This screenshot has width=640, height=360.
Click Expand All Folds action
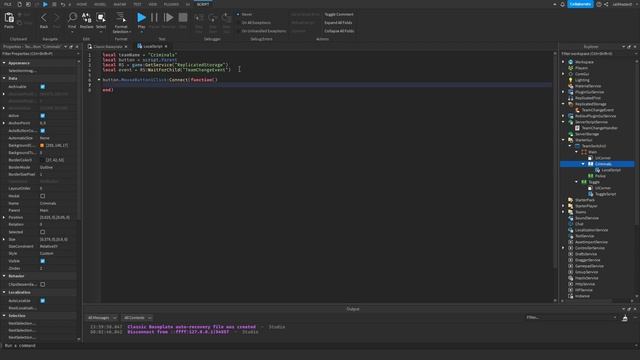click(x=338, y=22)
